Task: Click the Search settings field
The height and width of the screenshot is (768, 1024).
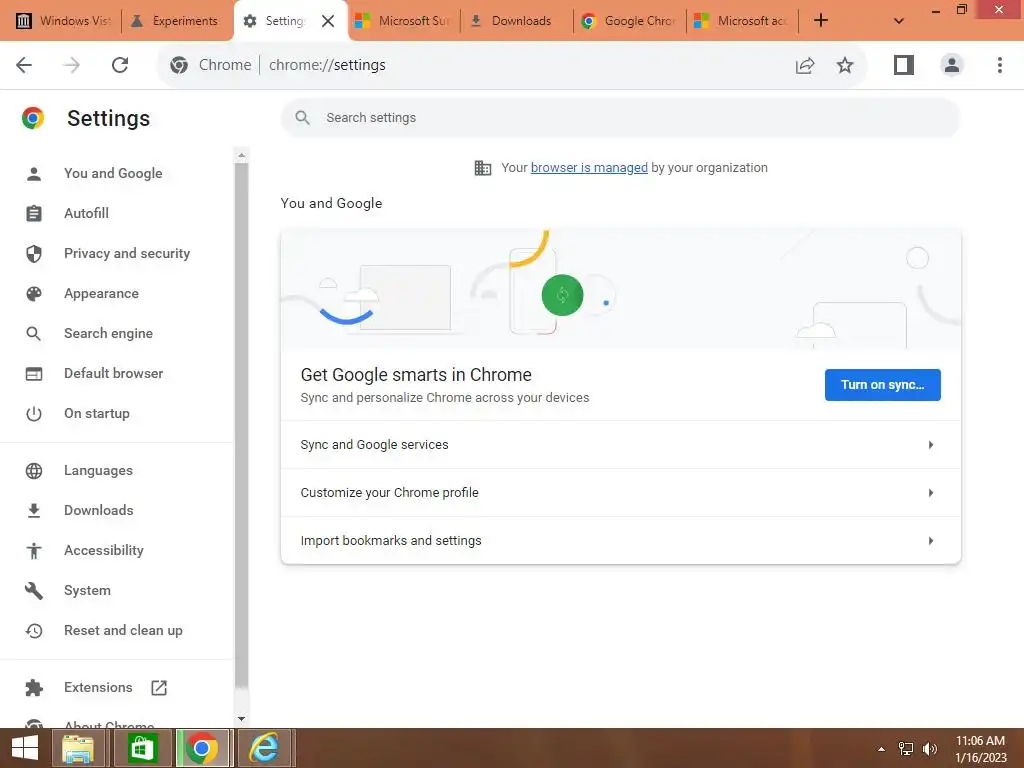Action: pyautogui.click(x=620, y=118)
